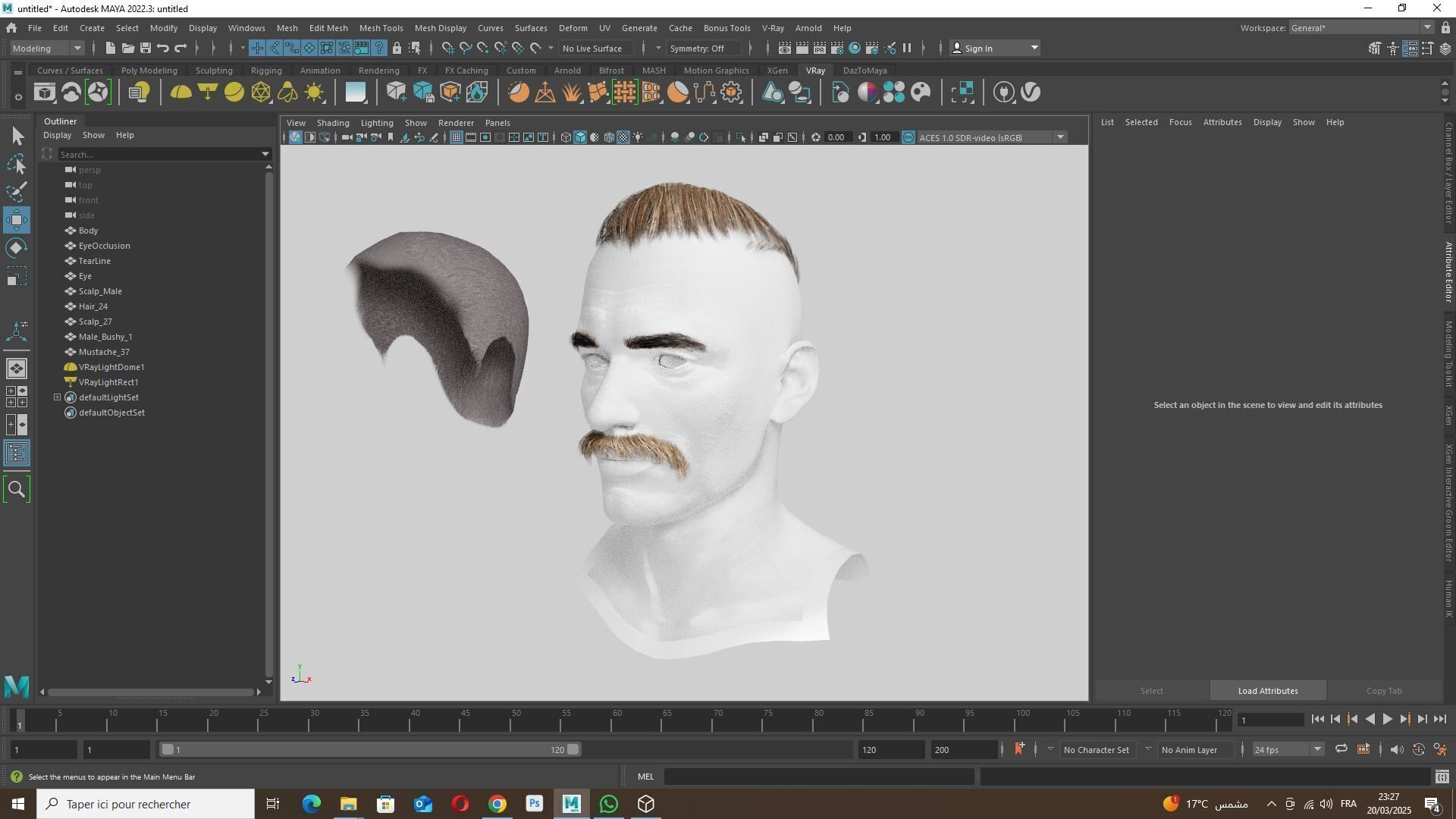Switch to the Sculpting shelf tab
The width and height of the screenshot is (1456, 819).
click(214, 71)
